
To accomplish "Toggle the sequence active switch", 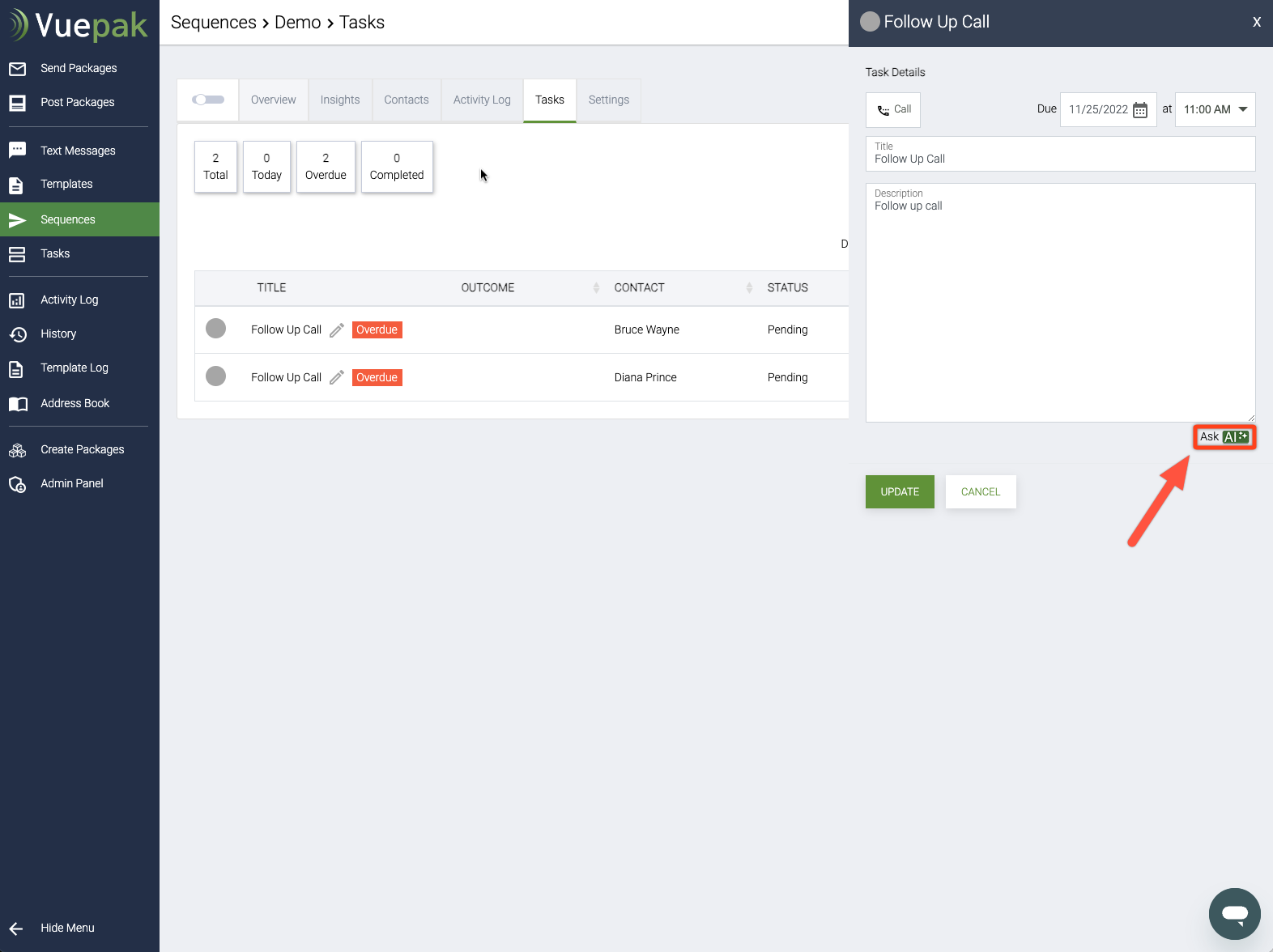I will (208, 100).
